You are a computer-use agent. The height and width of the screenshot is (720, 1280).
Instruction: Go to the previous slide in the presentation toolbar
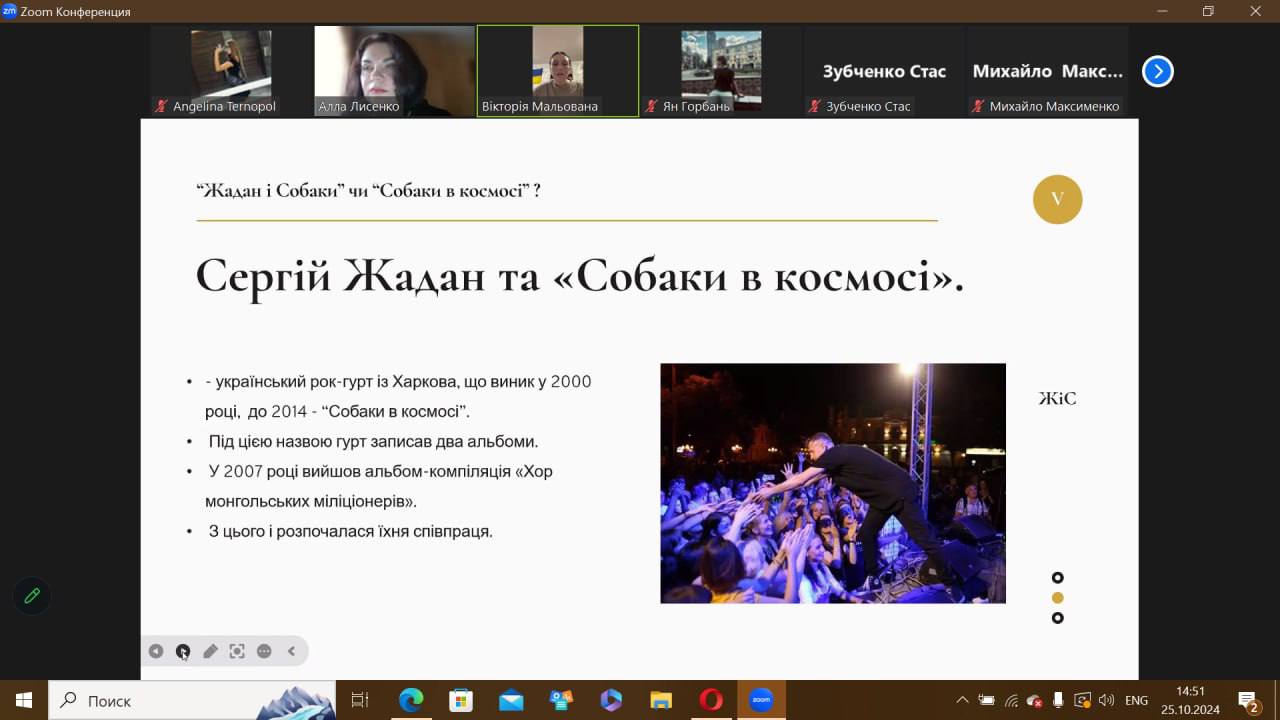click(x=156, y=651)
